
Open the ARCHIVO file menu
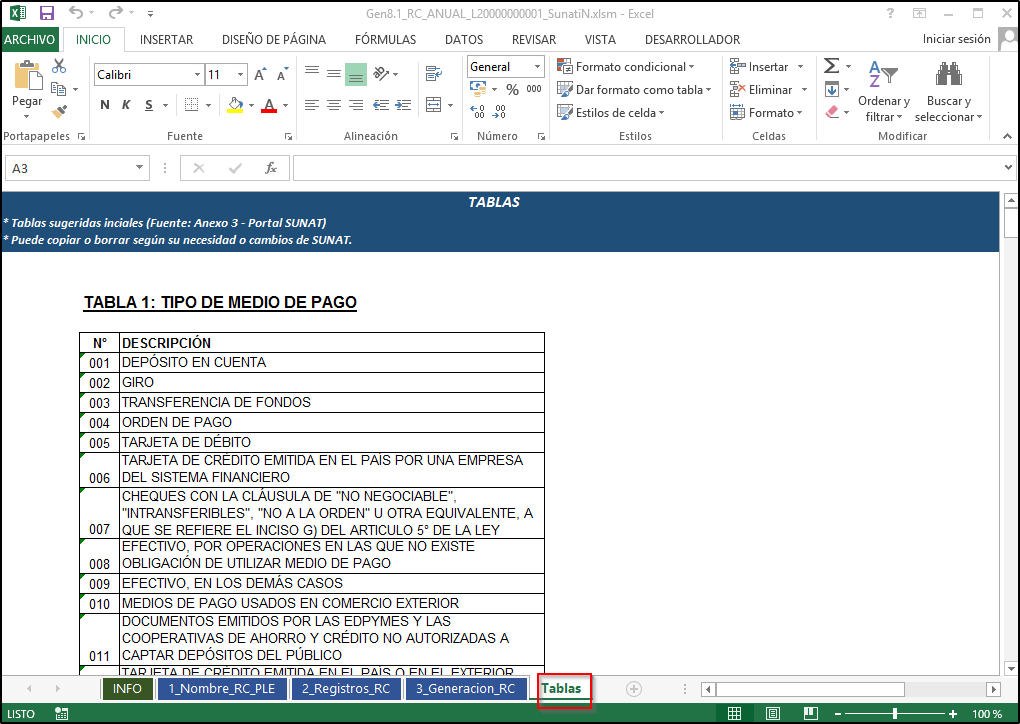tap(29, 40)
